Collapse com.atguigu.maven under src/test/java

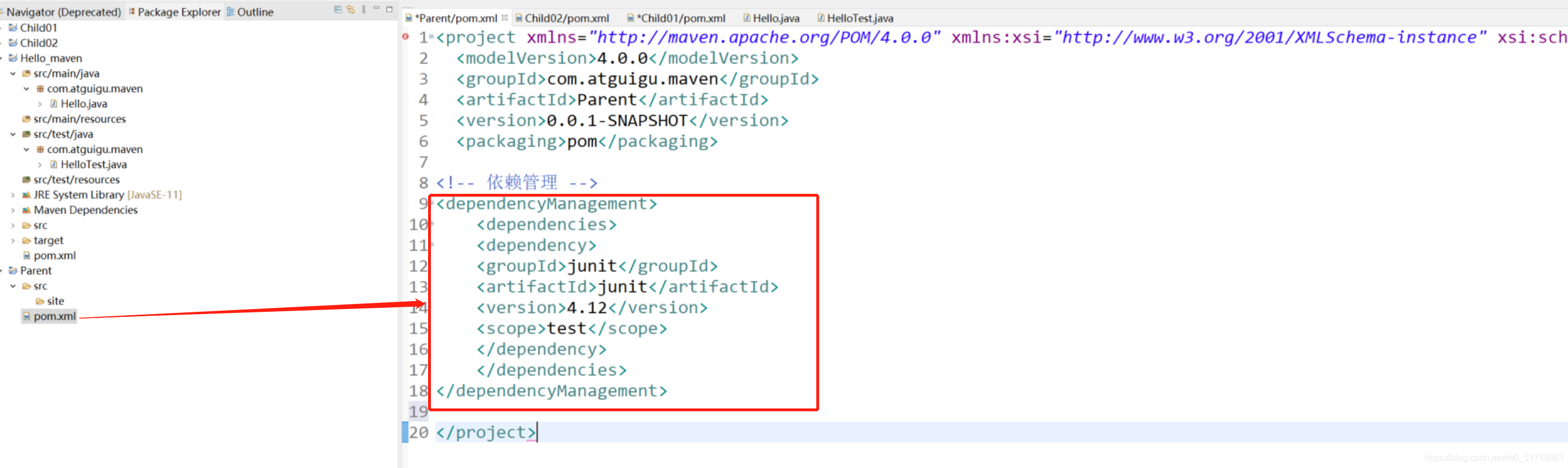point(26,149)
